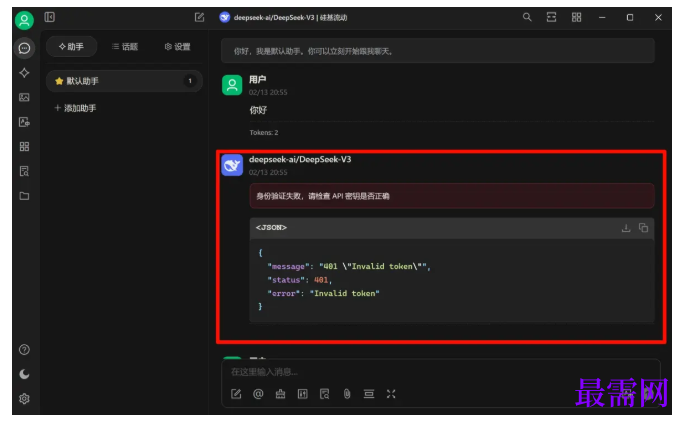Click the @ mention model icon

(x=258, y=394)
